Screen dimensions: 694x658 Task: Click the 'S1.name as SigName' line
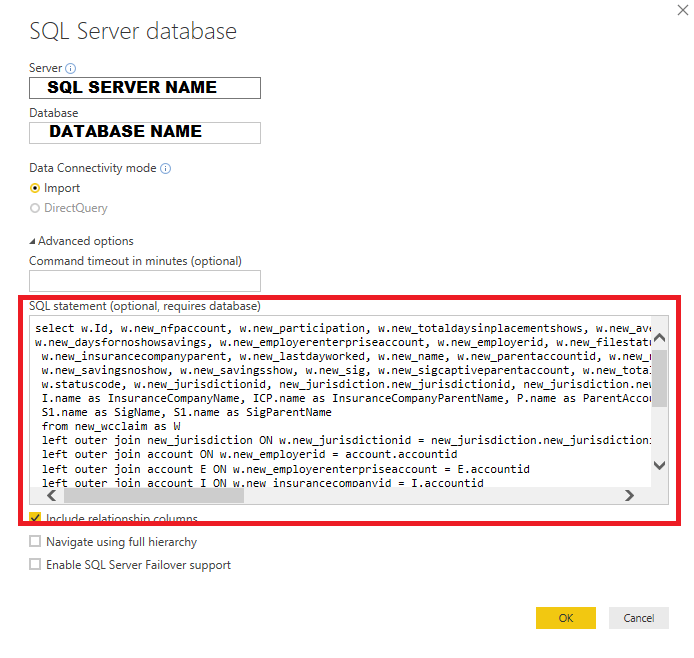pos(186,412)
